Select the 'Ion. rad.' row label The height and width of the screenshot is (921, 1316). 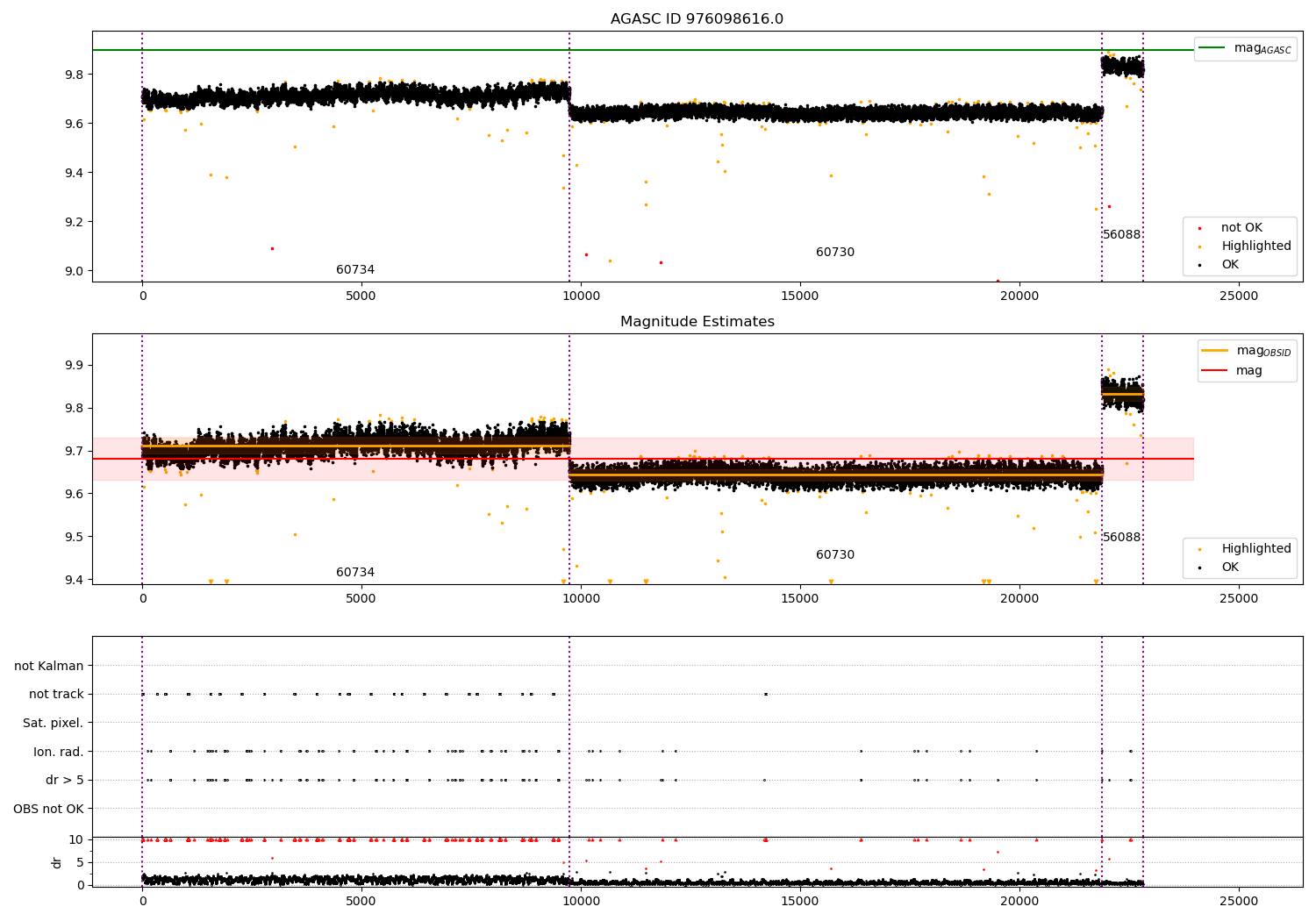(x=59, y=753)
